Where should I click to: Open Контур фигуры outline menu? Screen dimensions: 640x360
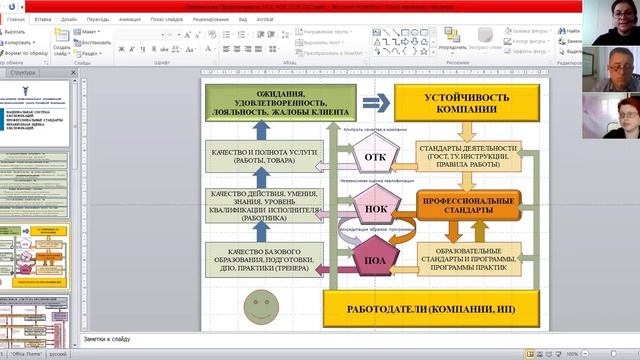pos(526,41)
